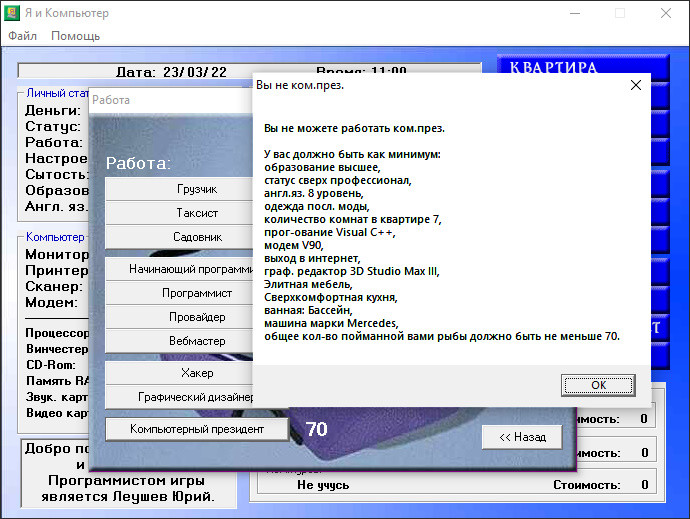Choose the Компьютерный президент job
Screen dimensions: 690x519
pyautogui.click(x=197, y=429)
